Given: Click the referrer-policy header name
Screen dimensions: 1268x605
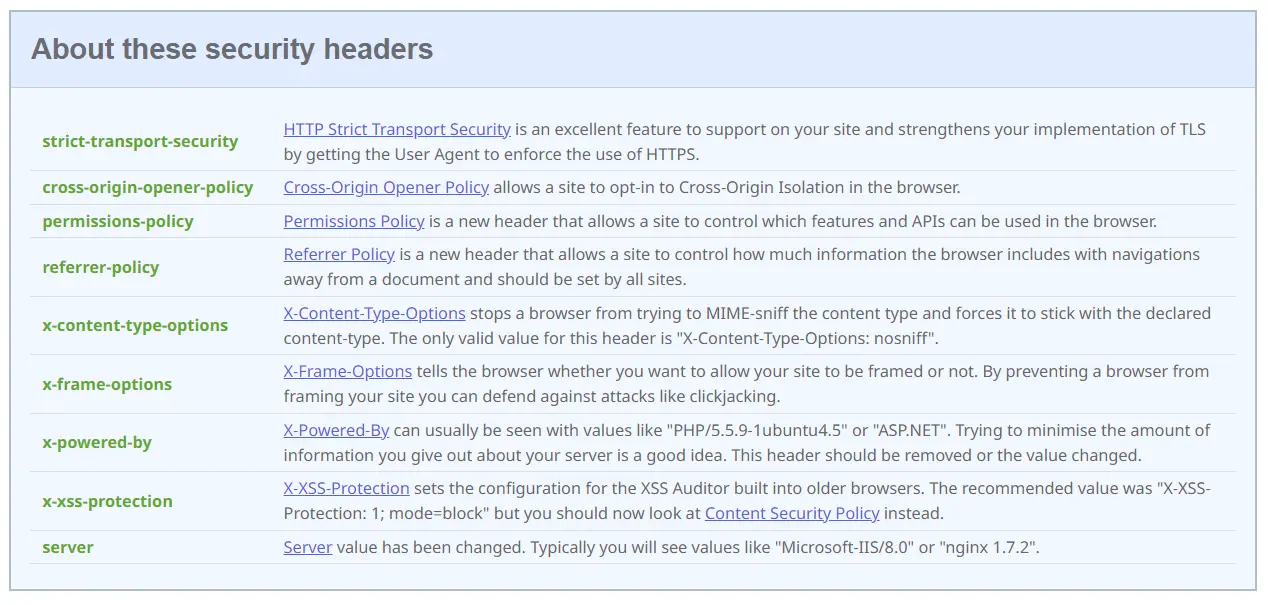Looking at the screenshot, I should point(101,267).
